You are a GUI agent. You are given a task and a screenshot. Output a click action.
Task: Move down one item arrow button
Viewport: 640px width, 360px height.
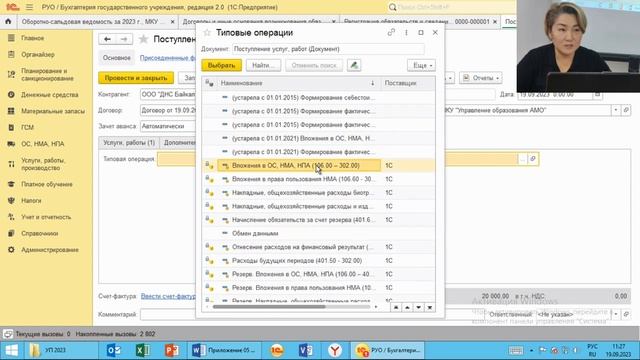point(418,307)
